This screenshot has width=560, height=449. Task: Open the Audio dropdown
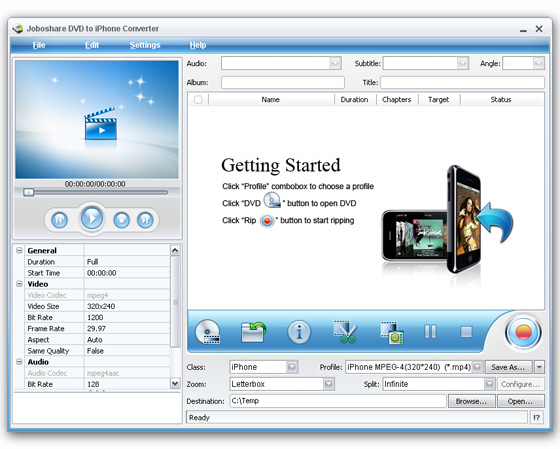coord(335,63)
